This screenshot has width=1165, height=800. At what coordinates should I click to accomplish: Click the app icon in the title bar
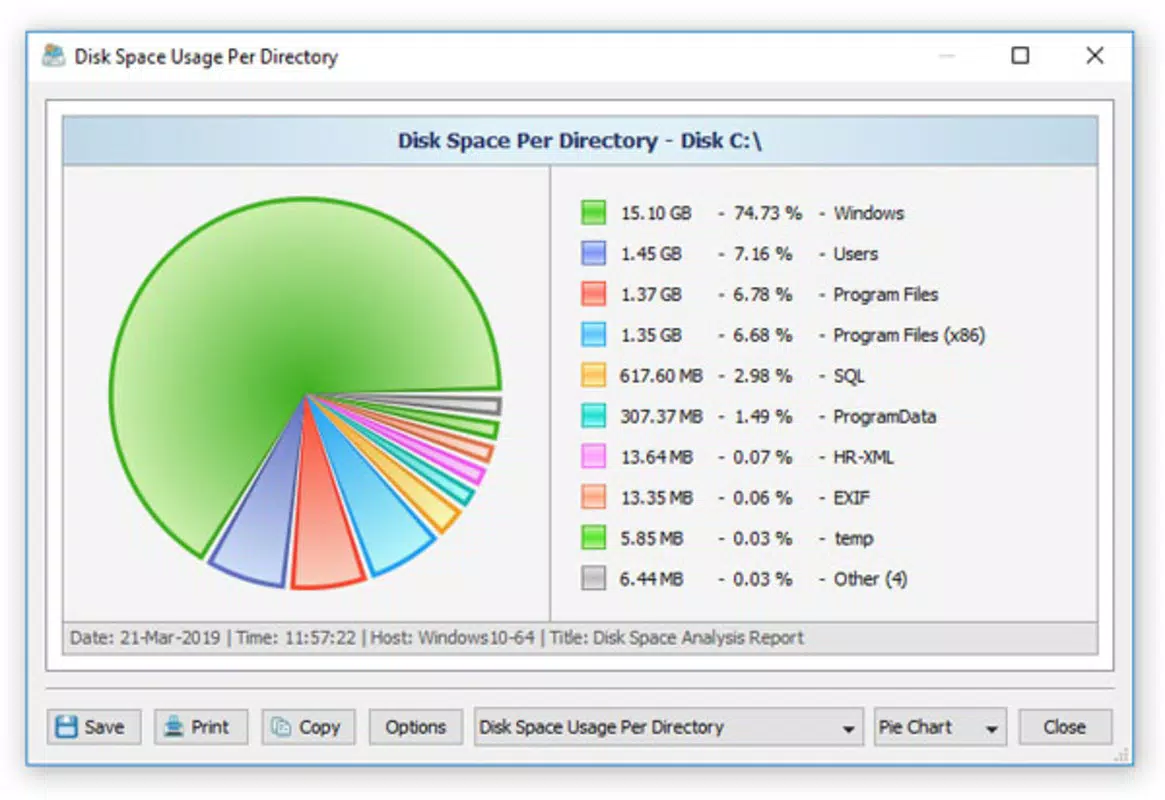(53, 56)
